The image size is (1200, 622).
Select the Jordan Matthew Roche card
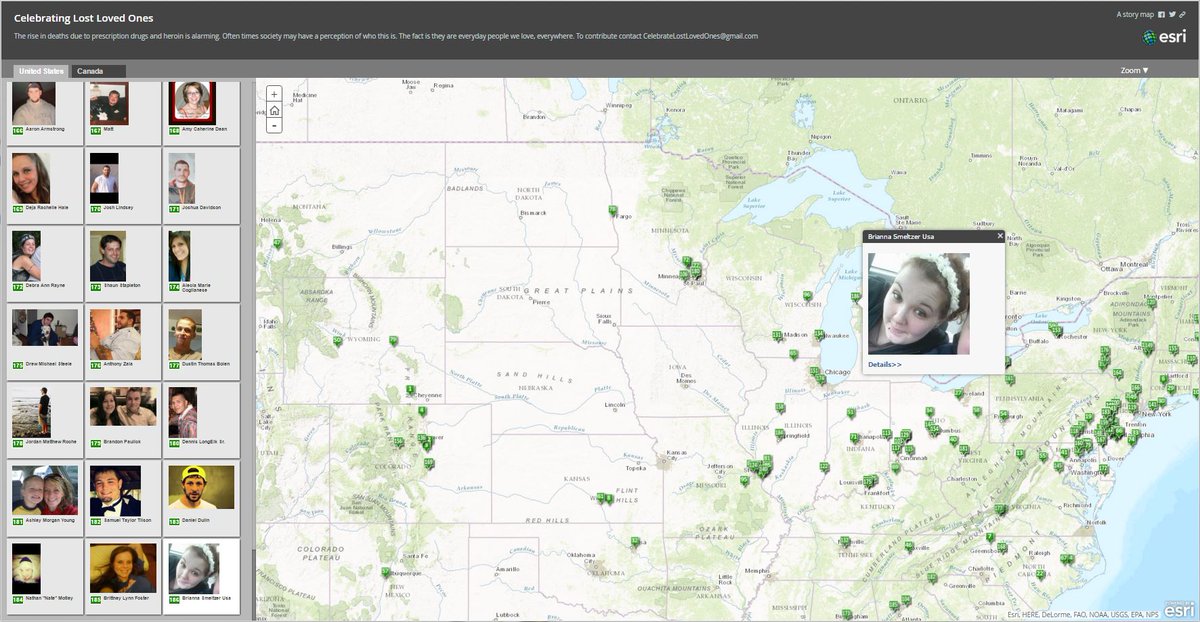(45, 419)
